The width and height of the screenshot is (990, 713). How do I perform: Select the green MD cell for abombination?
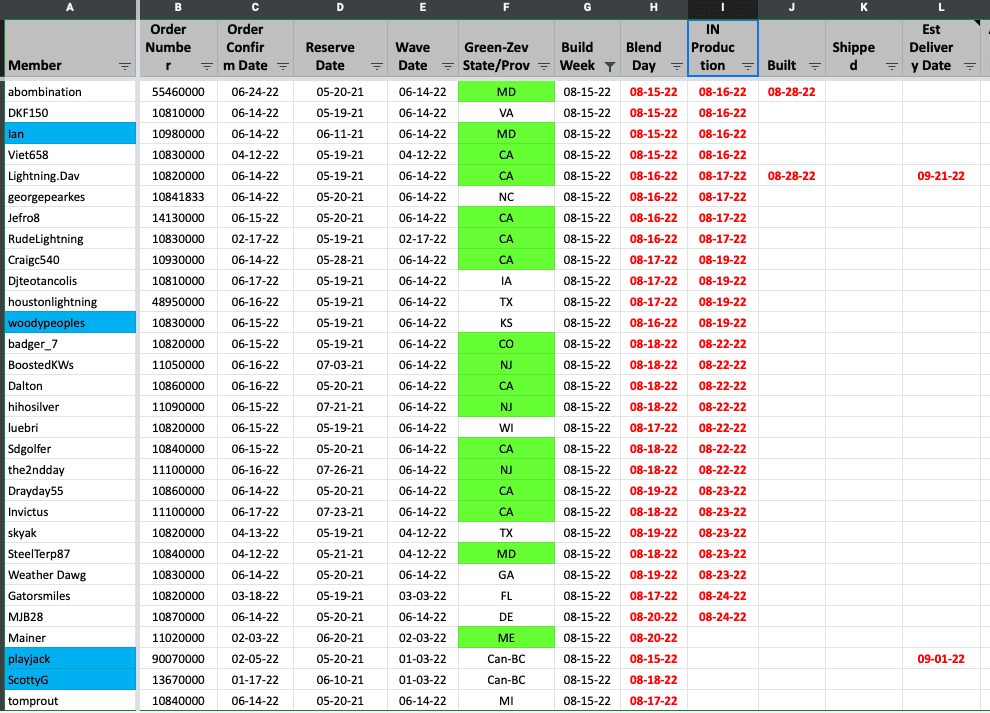[506, 92]
